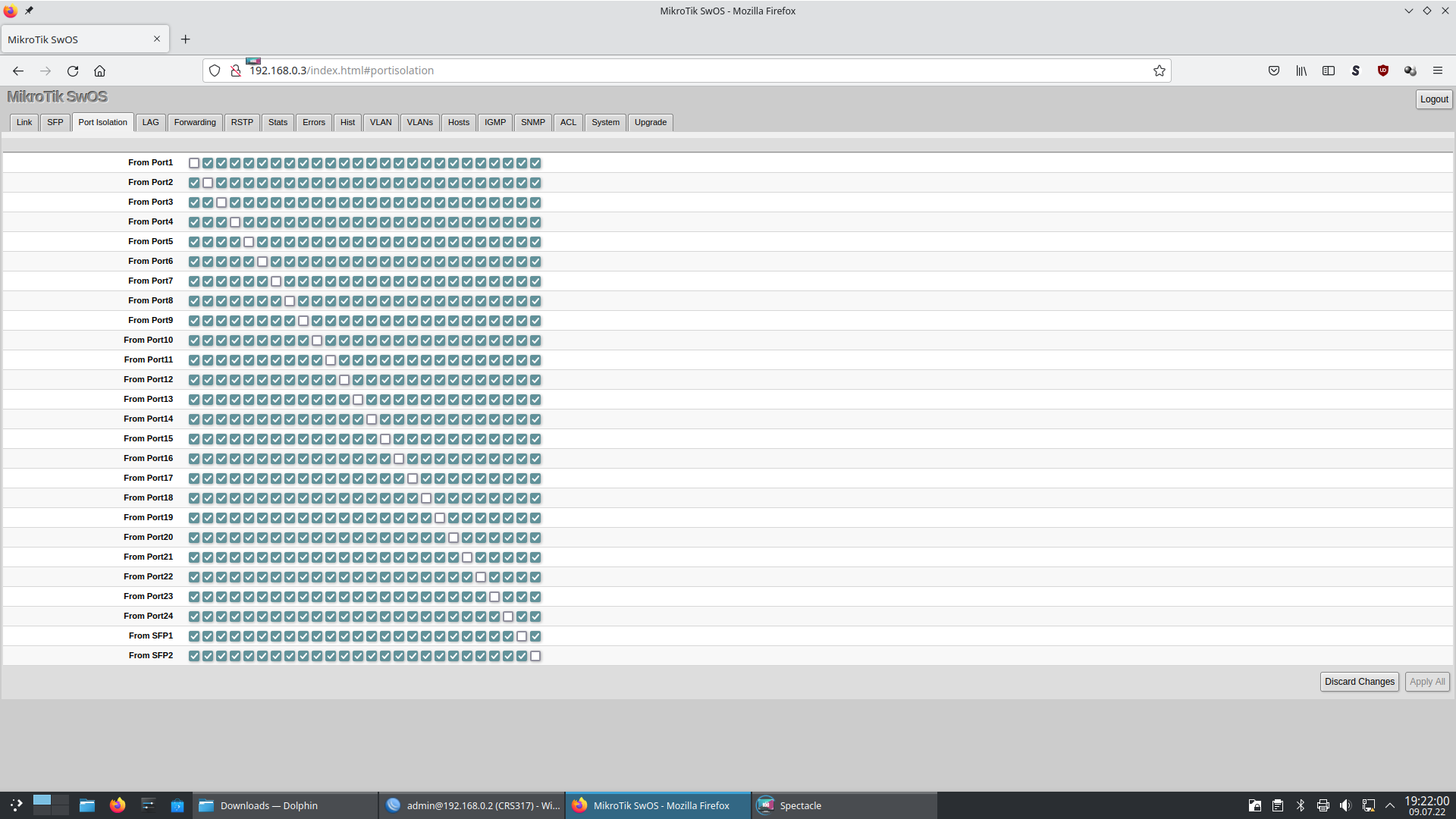The height and width of the screenshot is (819, 1456).
Task: Open the VLANs tab
Action: 419,122
